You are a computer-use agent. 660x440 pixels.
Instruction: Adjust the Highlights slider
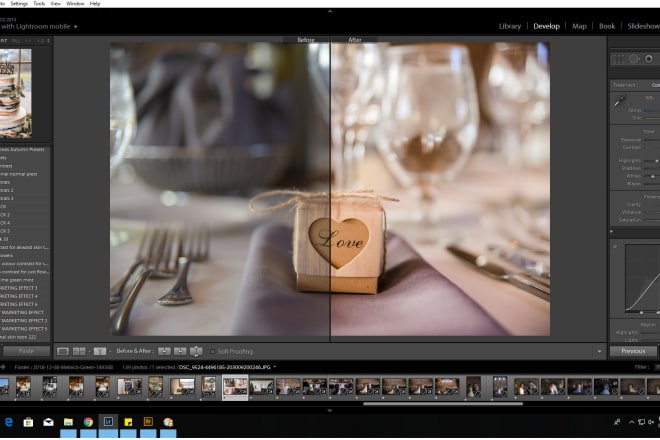coord(655,160)
